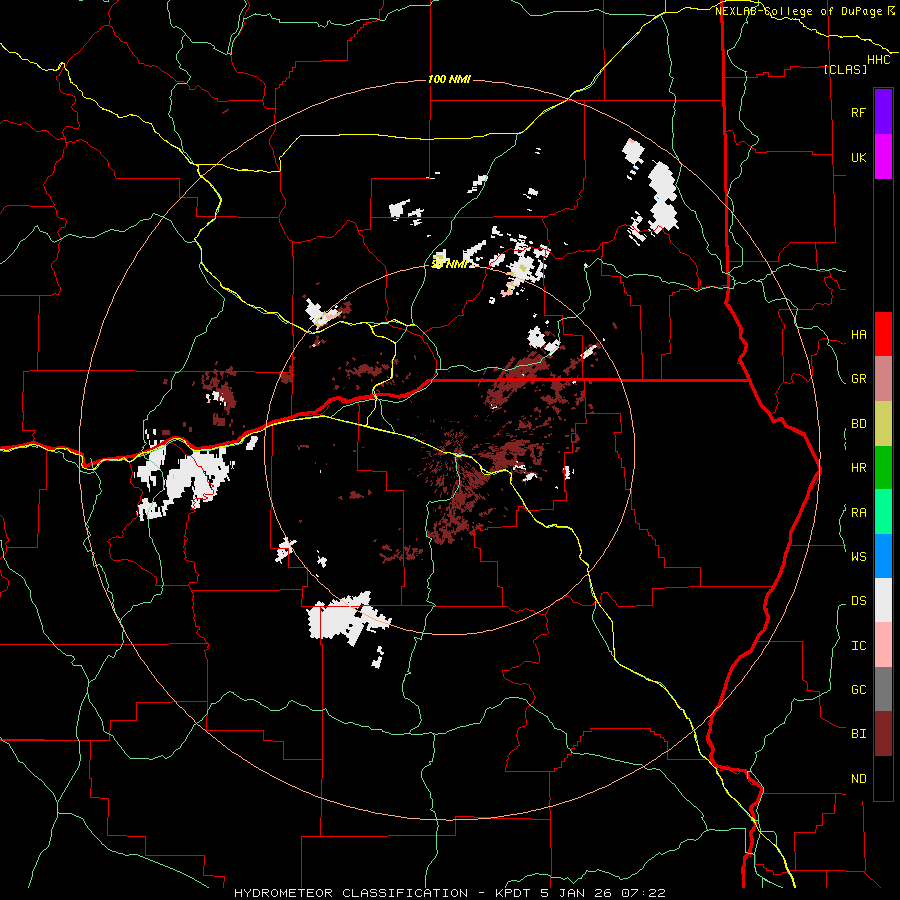Click the '50 NMI' range ring label

click(x=449, y=264)
